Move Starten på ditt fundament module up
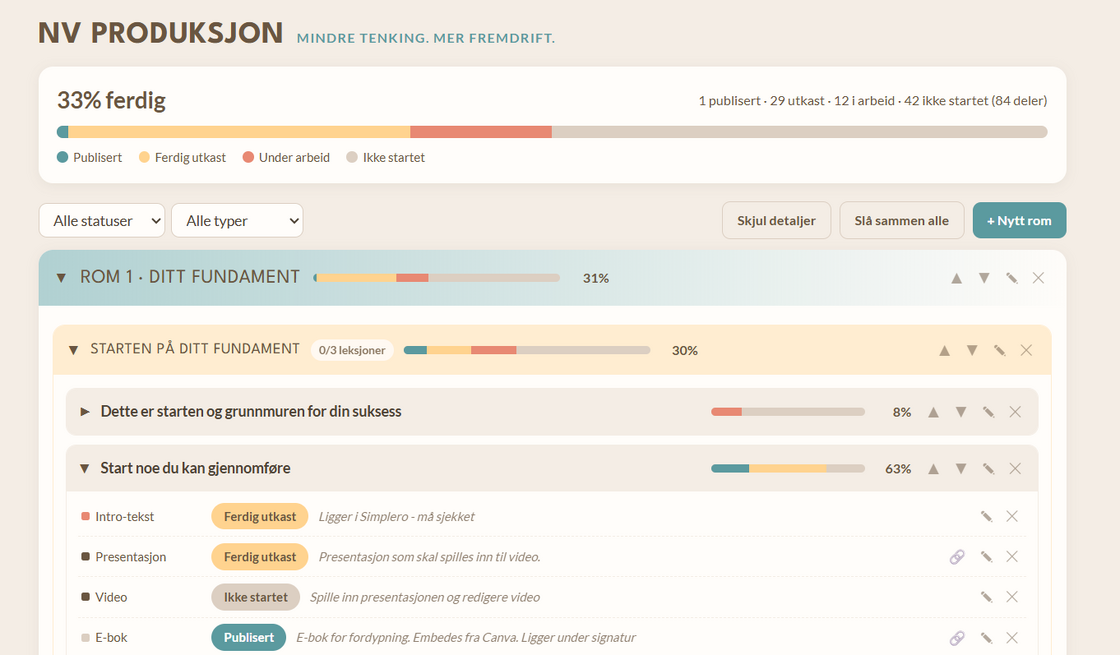Image resolution: width=1120 pixels, height=655 pixels. (x=944, y=350)
